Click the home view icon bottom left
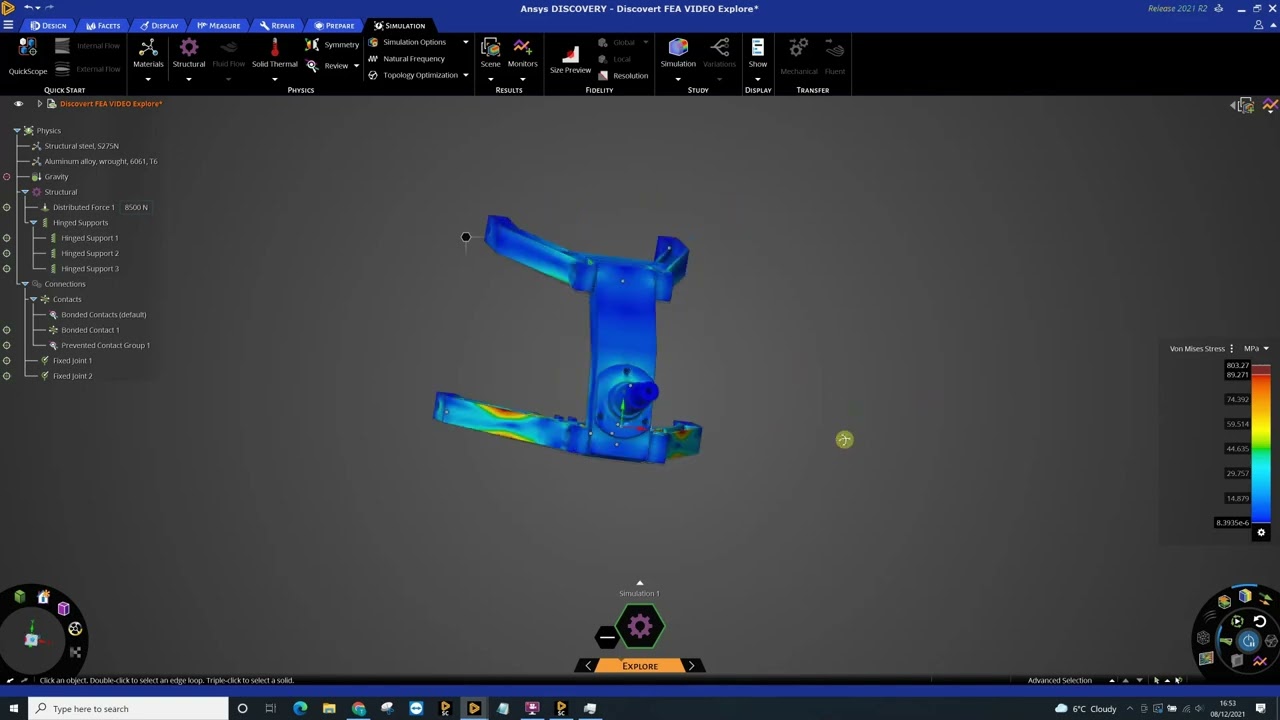This screenshot has height=720, width=1280. pyautogui.click(x=43, y=597)
